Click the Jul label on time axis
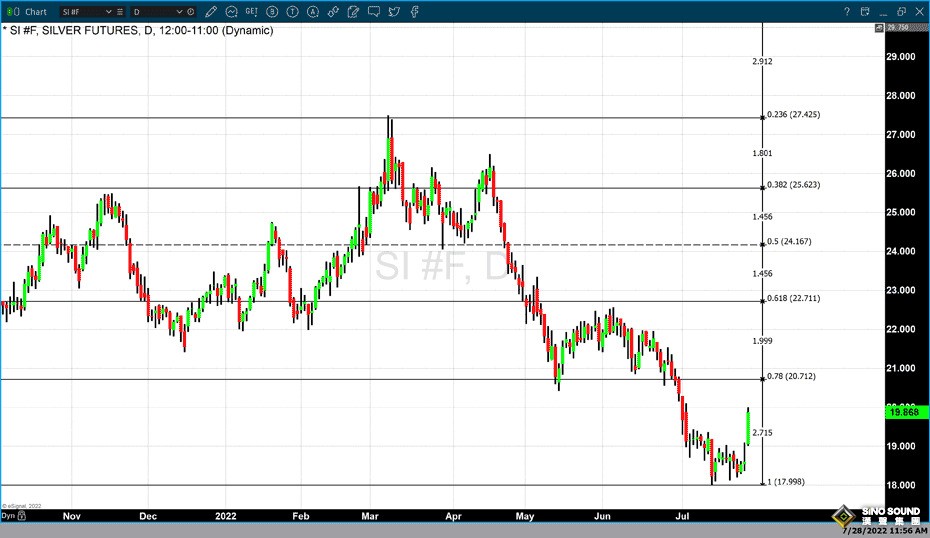The height and width of the screenshot is (538, 930). tap(683, 516)
